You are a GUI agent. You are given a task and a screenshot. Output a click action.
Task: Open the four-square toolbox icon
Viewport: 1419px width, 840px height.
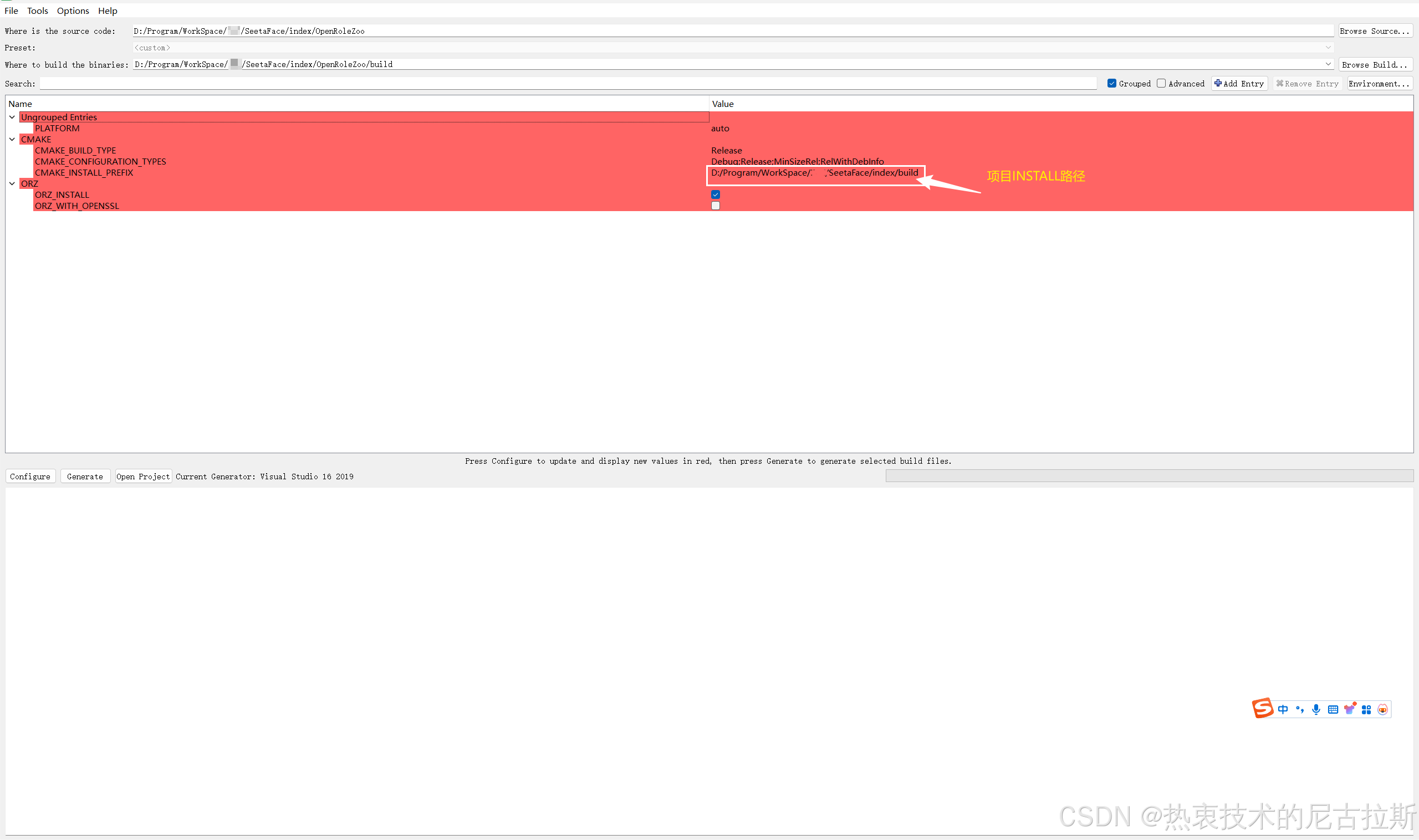pyautogui.click(x=1366, y=709)
